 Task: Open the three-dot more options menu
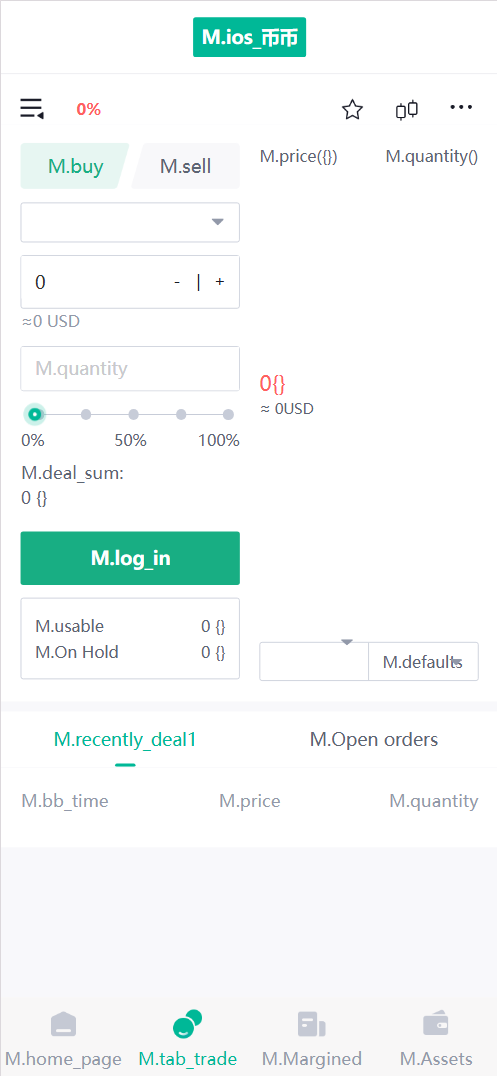[x=461, y=107]
